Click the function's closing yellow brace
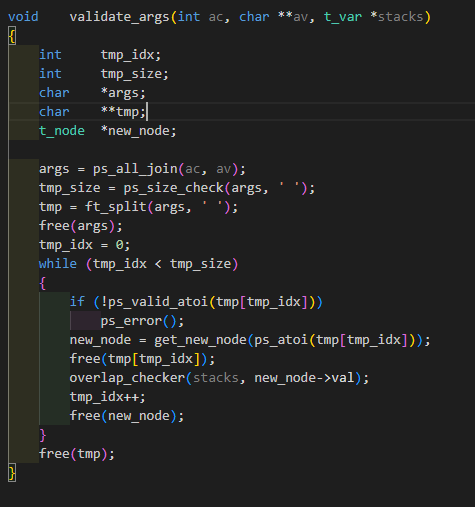This screenshot has width=475, height=507. (12, 473)
